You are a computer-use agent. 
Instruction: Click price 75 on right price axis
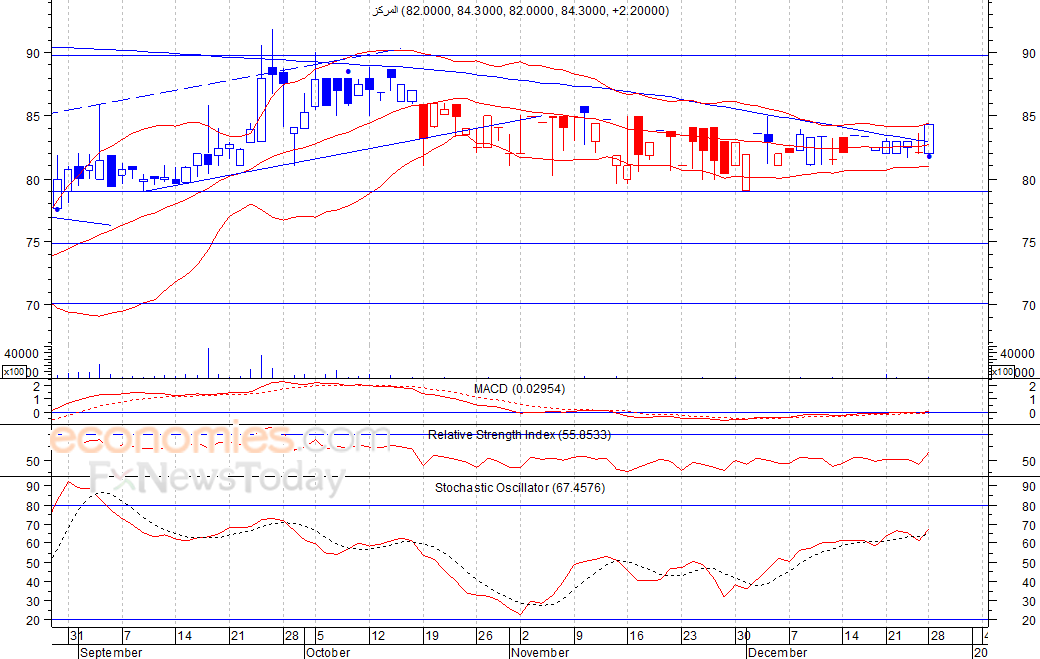click(x=1028, y=243)
